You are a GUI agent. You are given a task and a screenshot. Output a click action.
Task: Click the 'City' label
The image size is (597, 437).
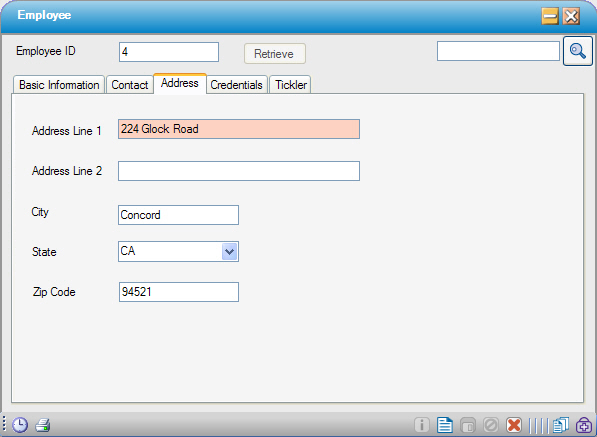(x=40, y=212)
